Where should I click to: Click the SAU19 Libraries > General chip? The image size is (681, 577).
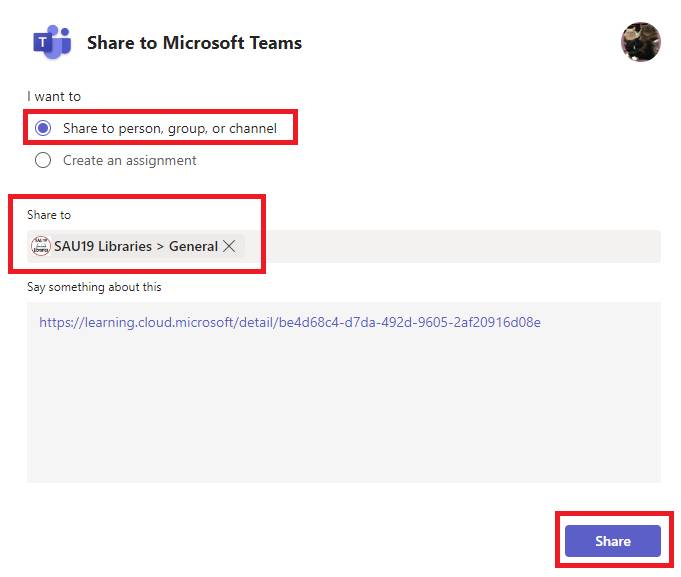[x=136, y=246]
